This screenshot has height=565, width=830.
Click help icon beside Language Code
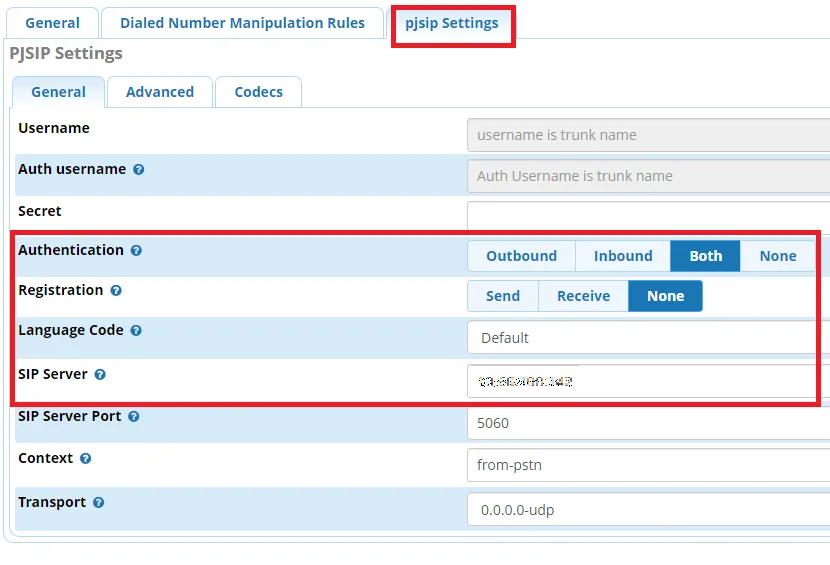(136, 330)
